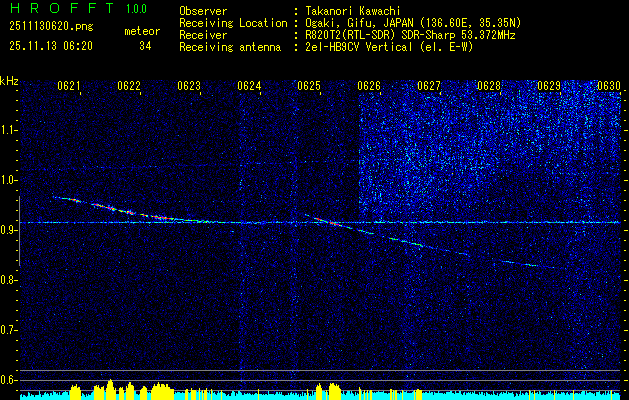Click the kHz axis unit label
629x400 pixels.
click(x=9, y=81)
